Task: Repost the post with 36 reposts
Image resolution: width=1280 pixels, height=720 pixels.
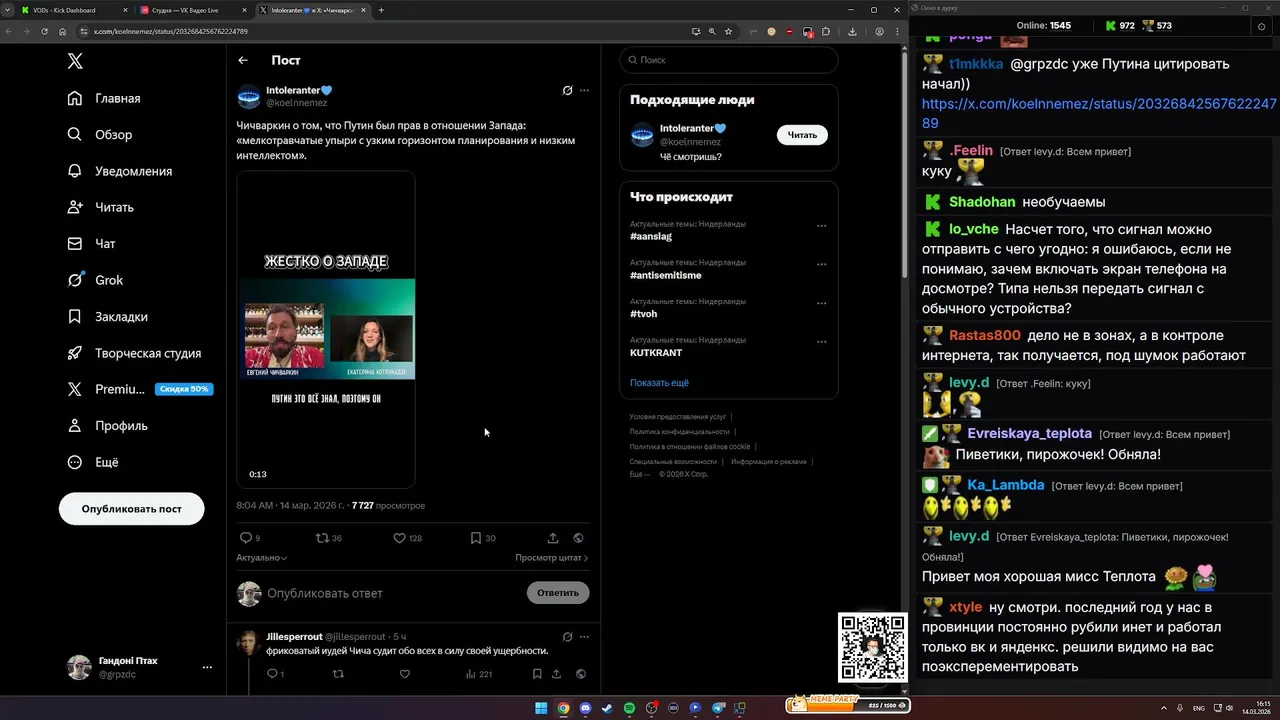Action: [328, 538]
